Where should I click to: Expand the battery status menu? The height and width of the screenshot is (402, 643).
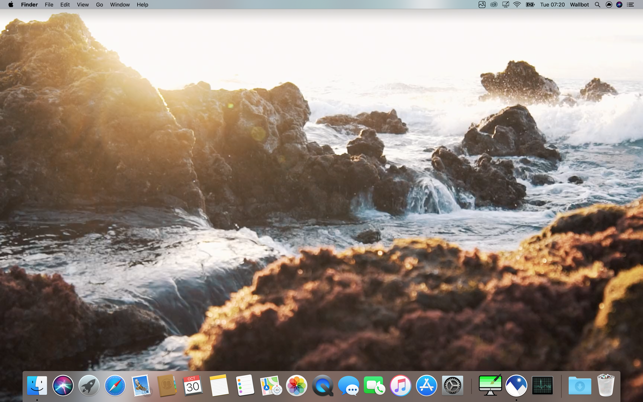click(530, 5)
